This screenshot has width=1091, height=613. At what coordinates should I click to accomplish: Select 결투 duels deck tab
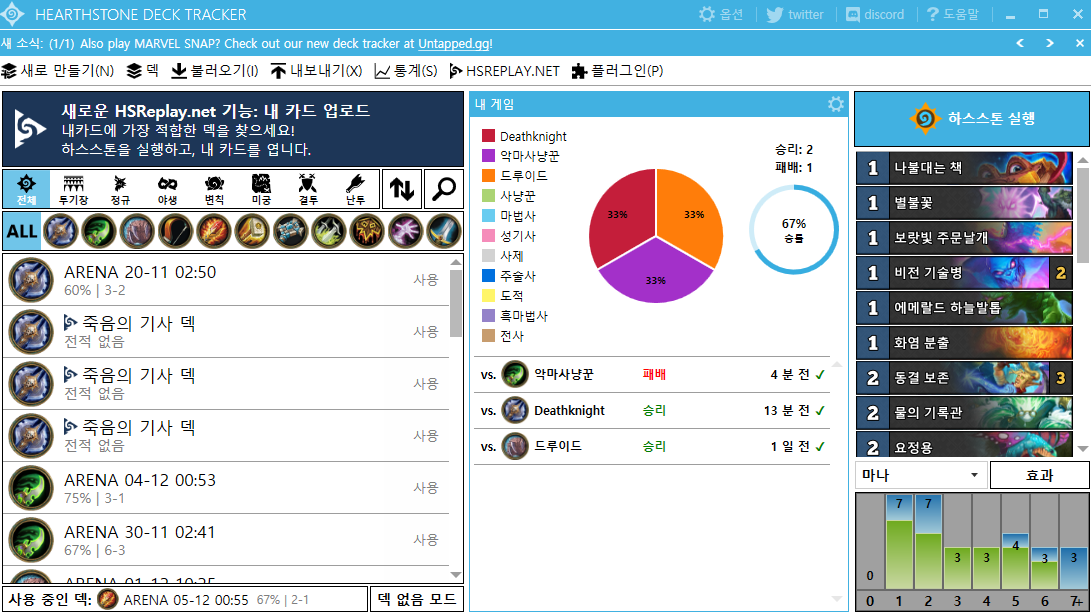[308, 189]
